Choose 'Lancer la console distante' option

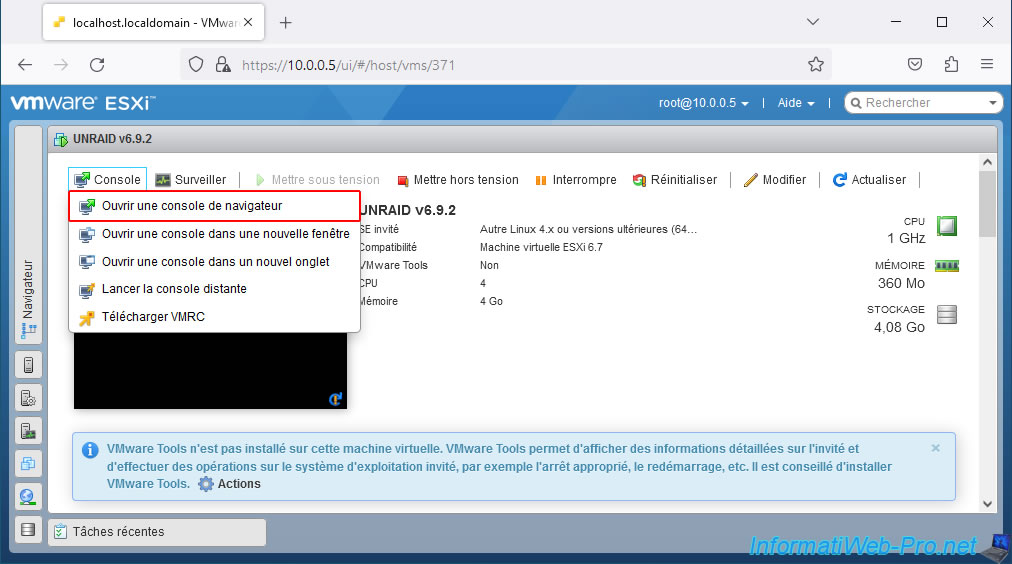(174, 289)
